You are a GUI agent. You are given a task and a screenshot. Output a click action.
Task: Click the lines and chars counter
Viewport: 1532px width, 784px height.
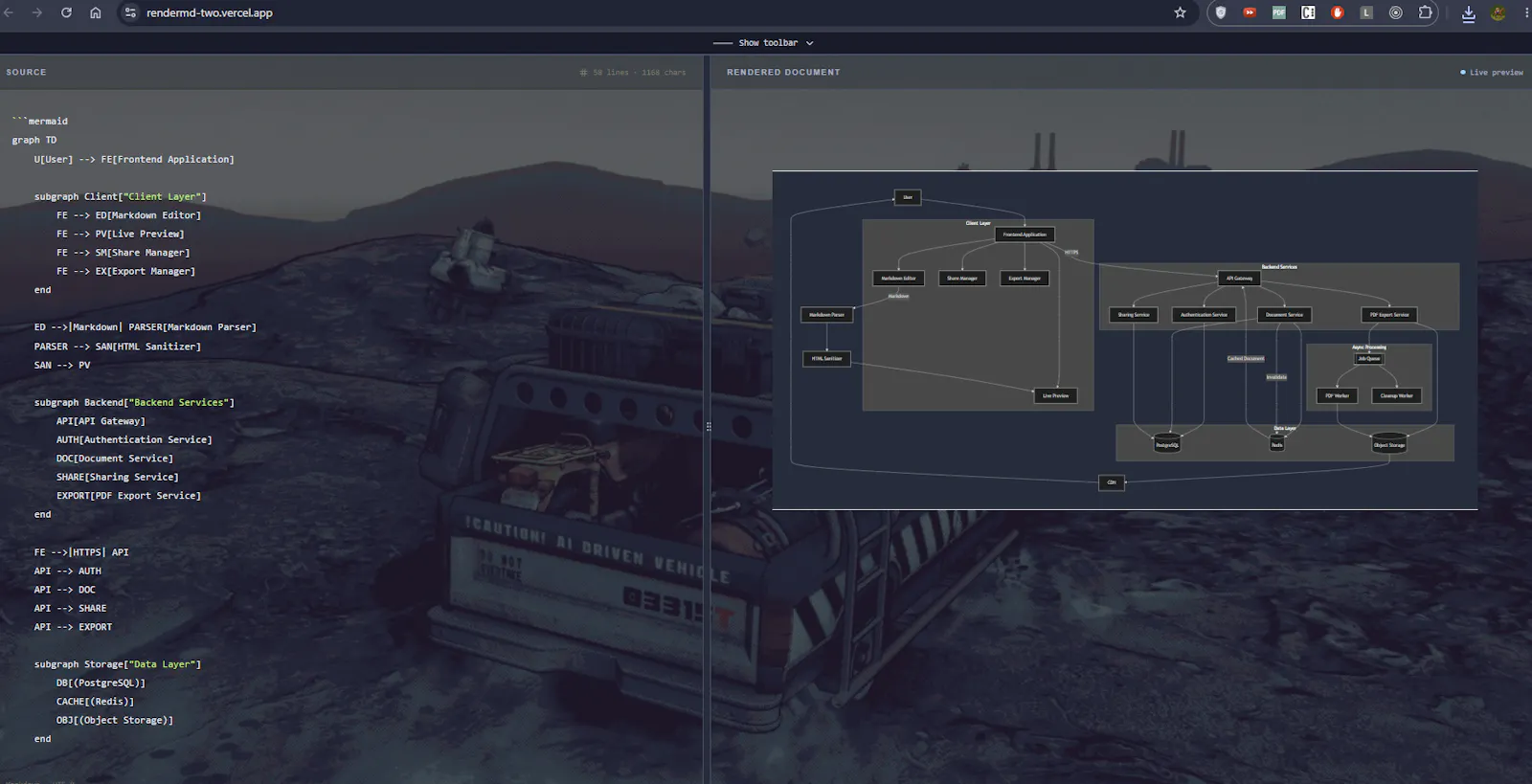(633, 73)
